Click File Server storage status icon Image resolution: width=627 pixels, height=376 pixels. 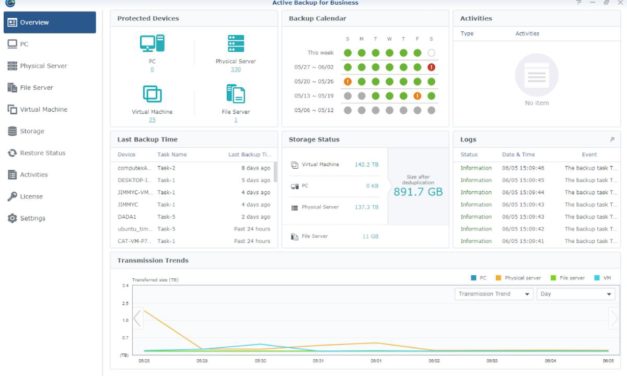tap(295, 237)
